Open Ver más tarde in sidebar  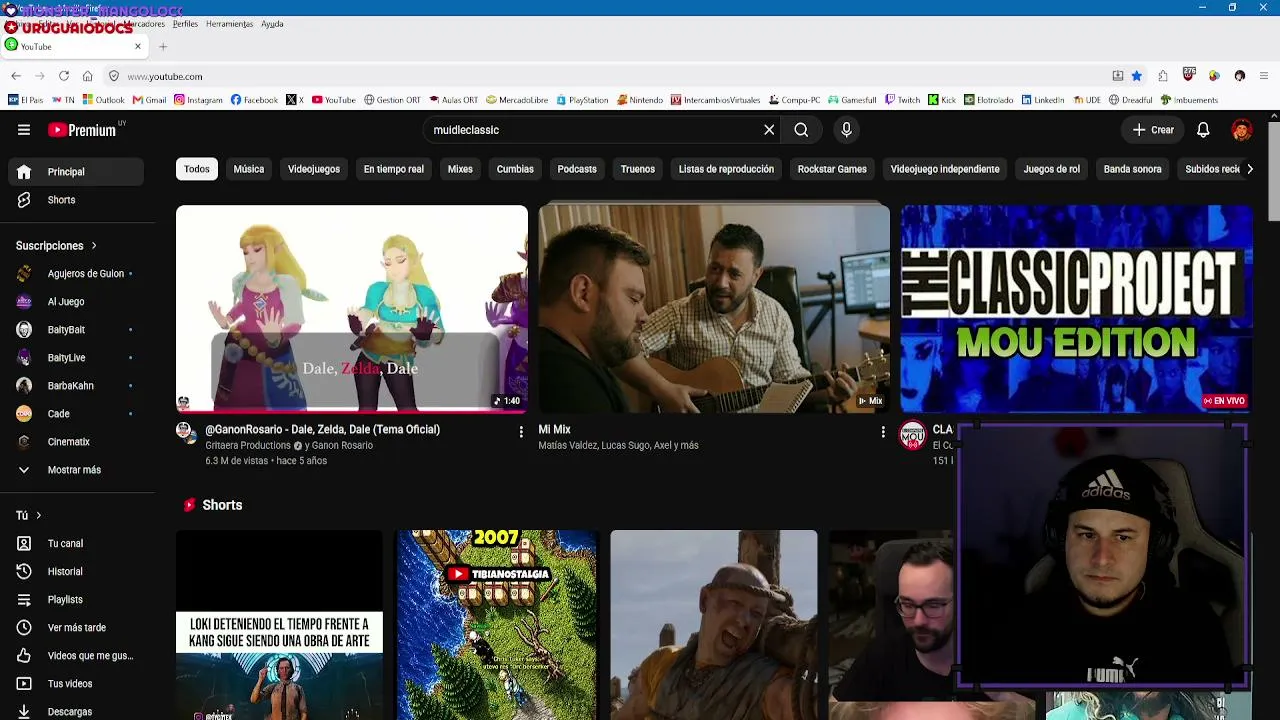point(77,628)
